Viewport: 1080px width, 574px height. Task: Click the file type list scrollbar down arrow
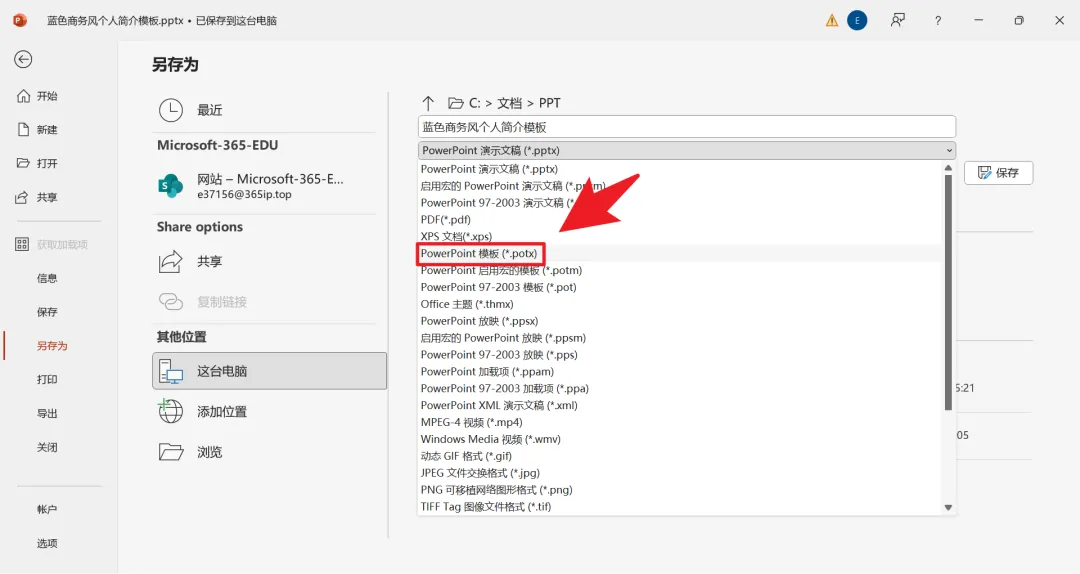(x=948, y=508)
